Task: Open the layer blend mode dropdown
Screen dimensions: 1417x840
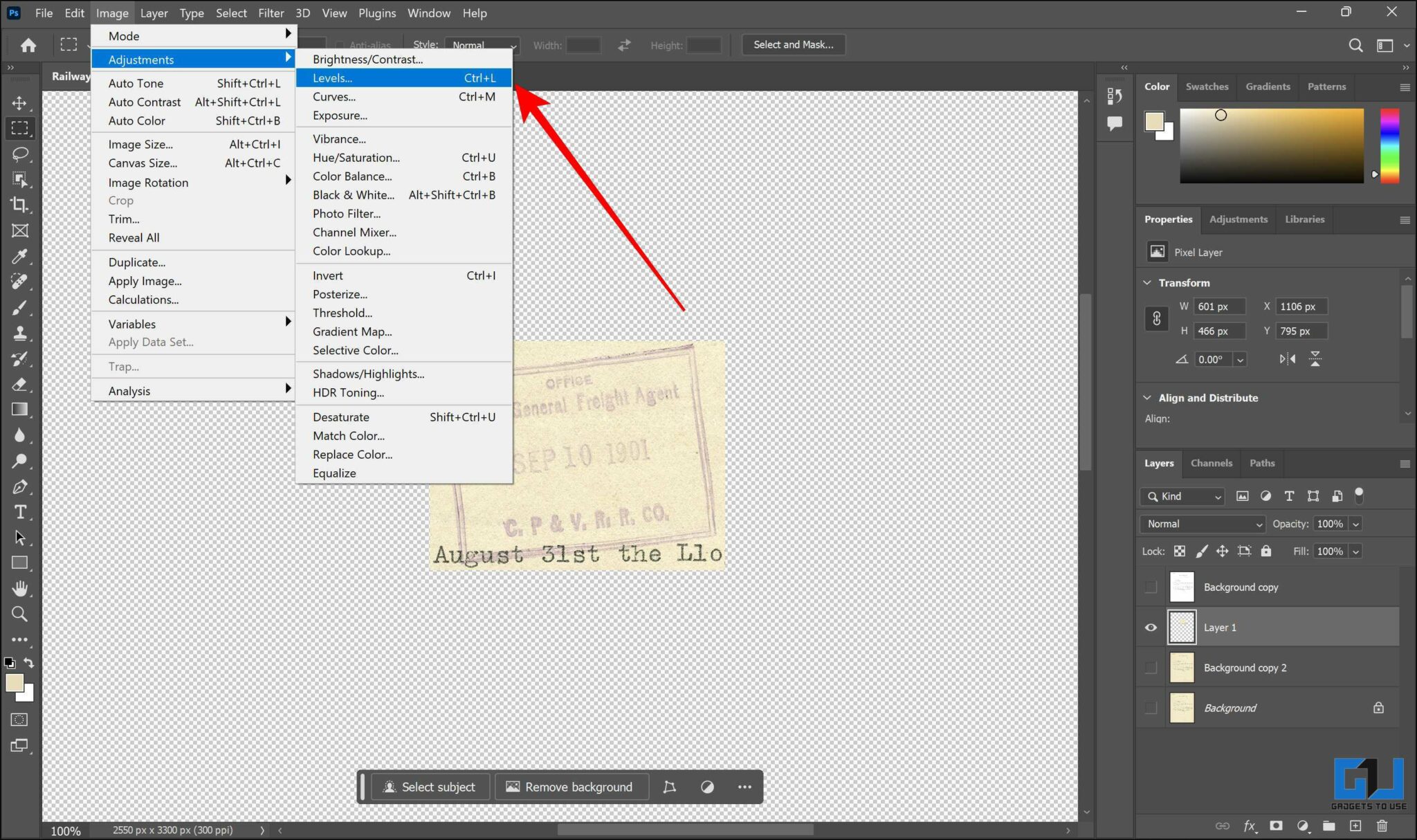Action: 1201,524
